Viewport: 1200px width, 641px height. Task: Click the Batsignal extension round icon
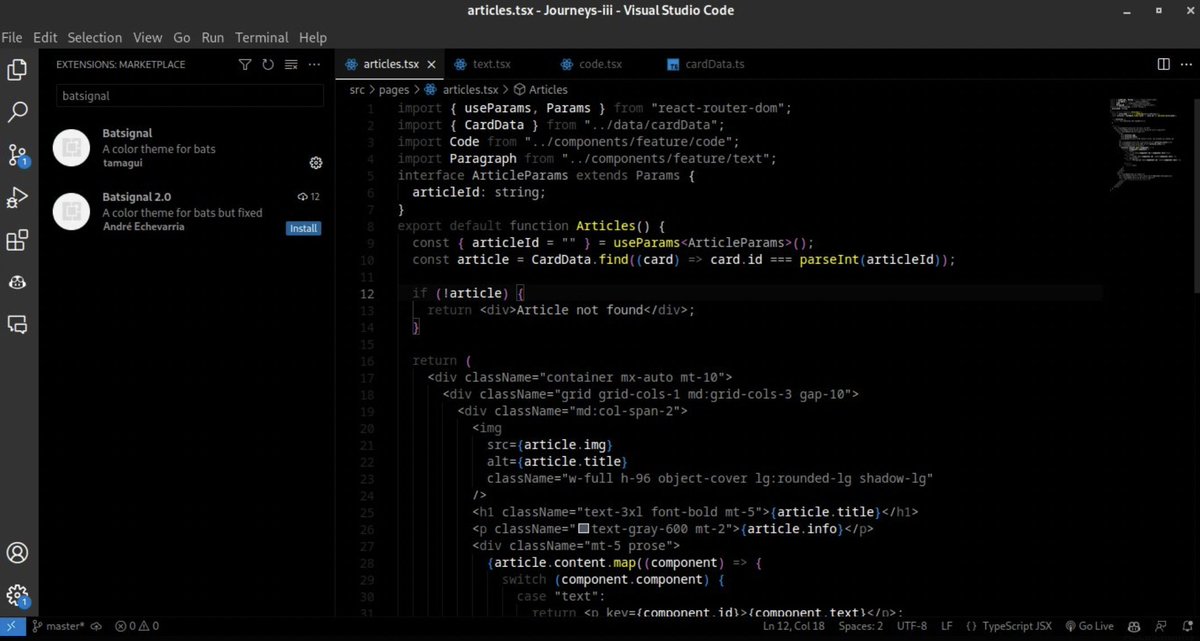coord(72,148)
